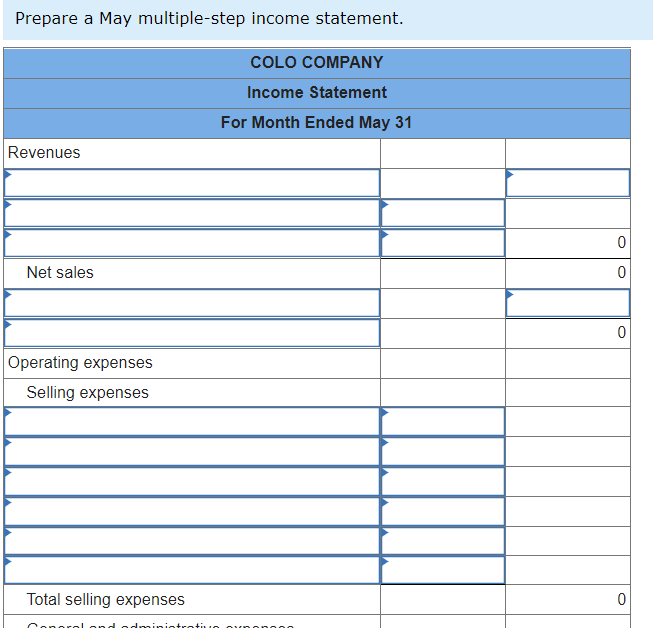Open the fifth dropdown under Selling expenses
Viewport: 653px width, 628px height.
192,541
